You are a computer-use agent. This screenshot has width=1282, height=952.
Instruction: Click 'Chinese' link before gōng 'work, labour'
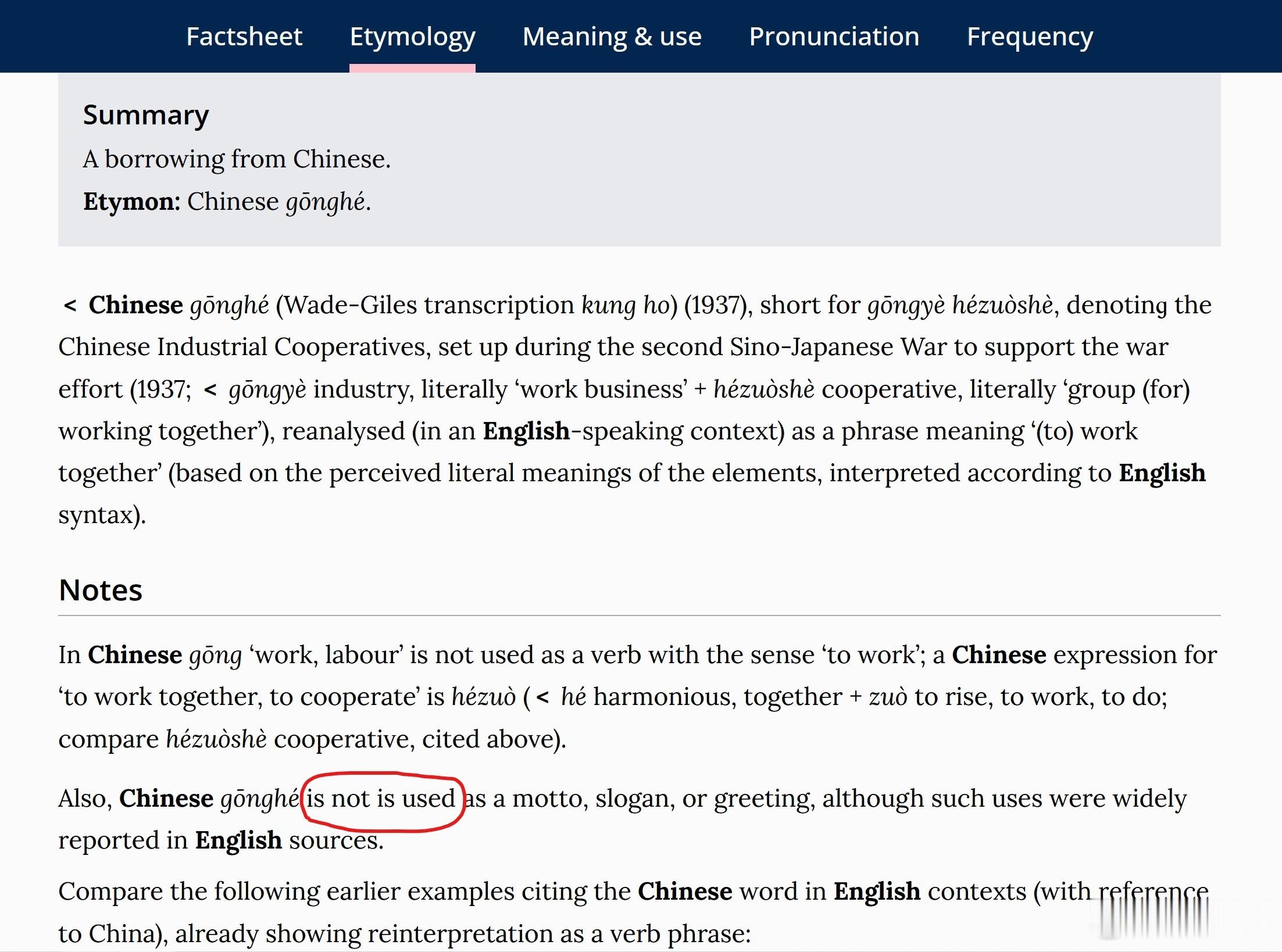tap(135, 655)
